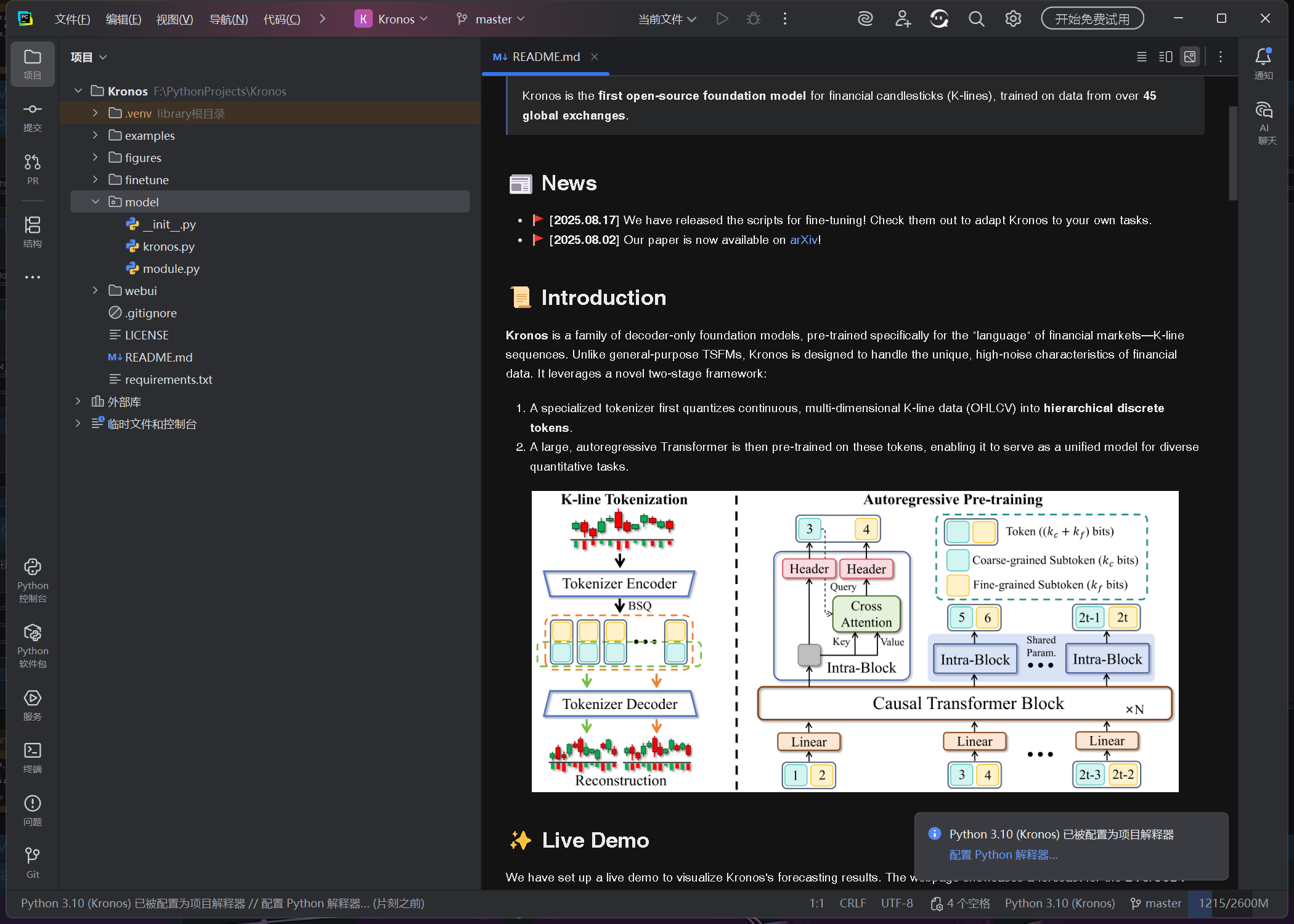The height and width of the screenshot is (924, 1294).
Task: Open run toolbar more actions menu
Action: pos(784,19)
